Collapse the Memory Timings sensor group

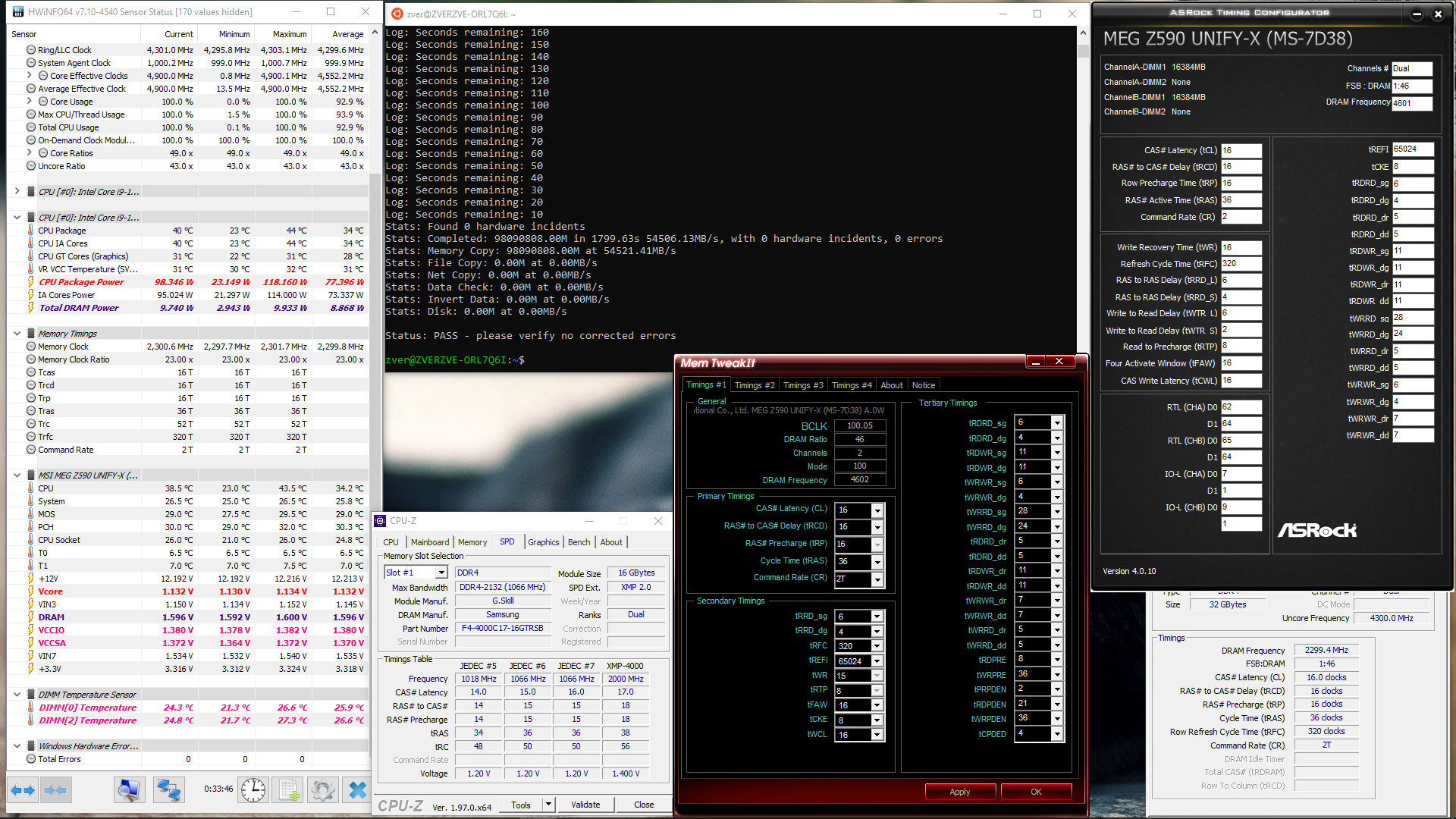(17, 334)
